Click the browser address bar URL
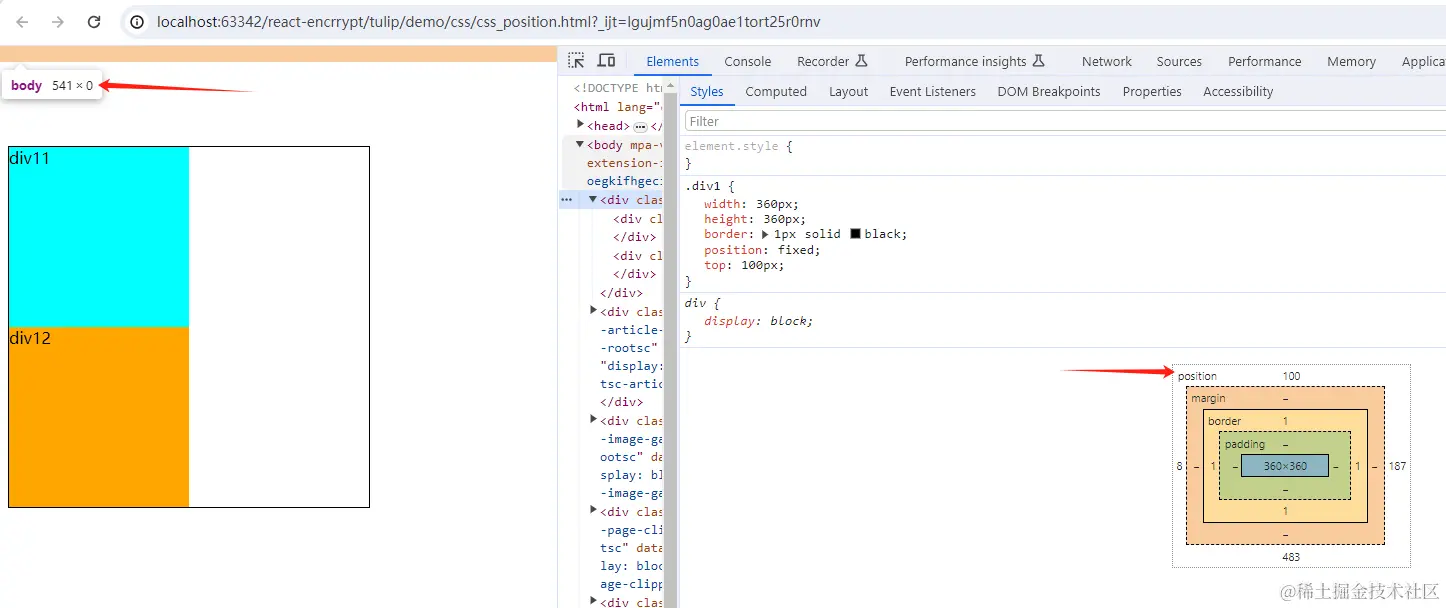The image size is (1446, 608). [488, 22]
